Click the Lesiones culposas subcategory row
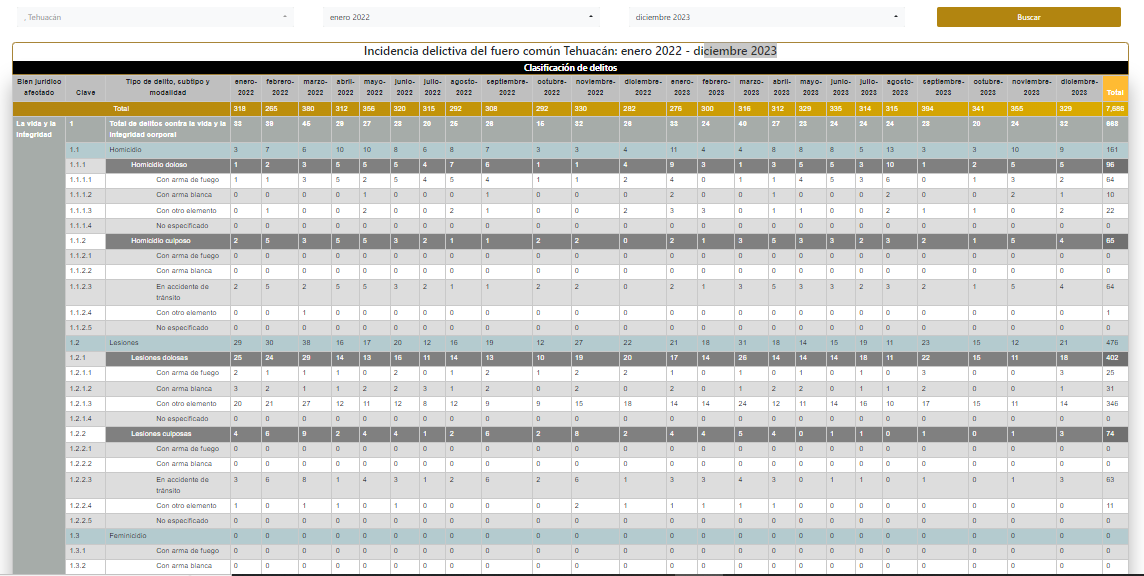Image resolution: width=1144 pixels, height=576 pixels. coord(161,434)
